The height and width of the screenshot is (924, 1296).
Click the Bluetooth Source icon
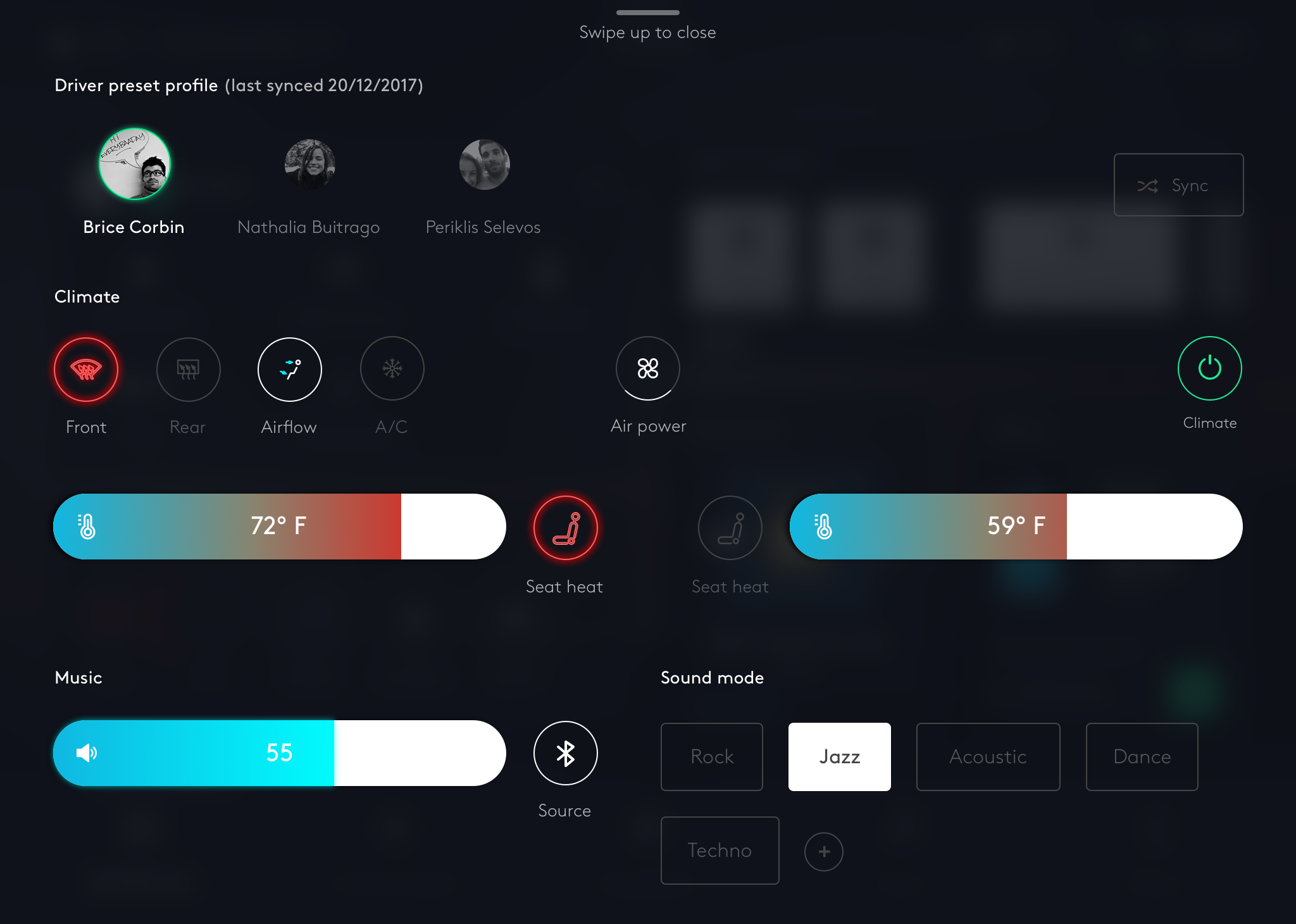pos(564,753)
